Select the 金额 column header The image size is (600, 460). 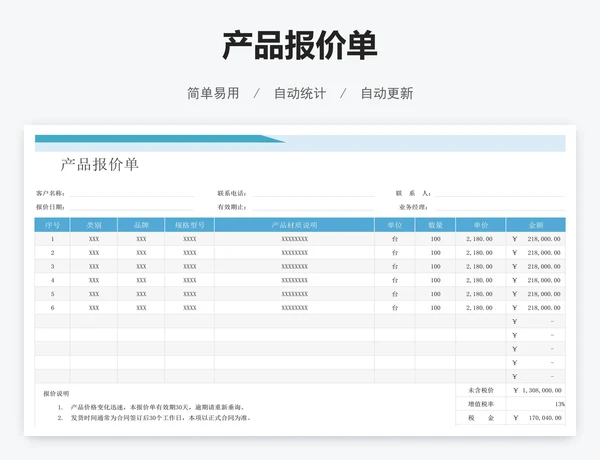(x=536, y=225)
